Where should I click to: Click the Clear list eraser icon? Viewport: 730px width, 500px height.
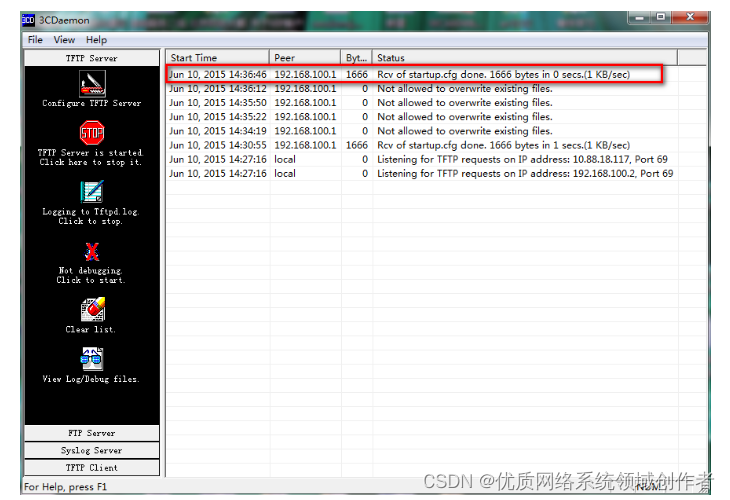tap(93, 309)
